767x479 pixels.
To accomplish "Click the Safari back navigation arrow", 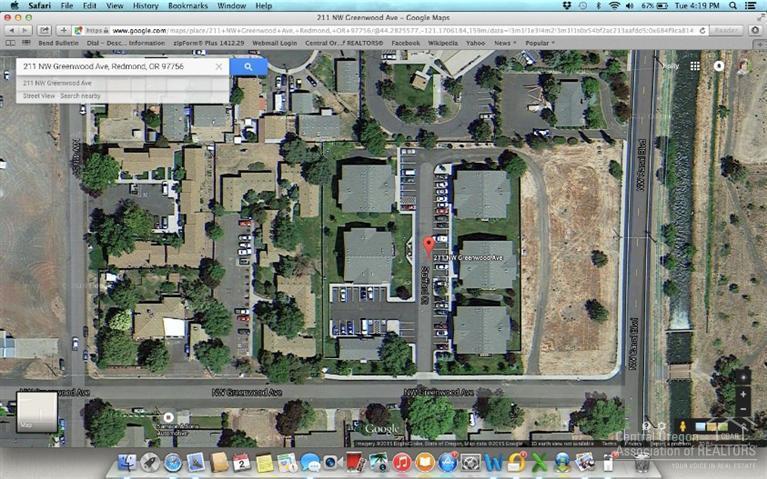I will point(11,30).
